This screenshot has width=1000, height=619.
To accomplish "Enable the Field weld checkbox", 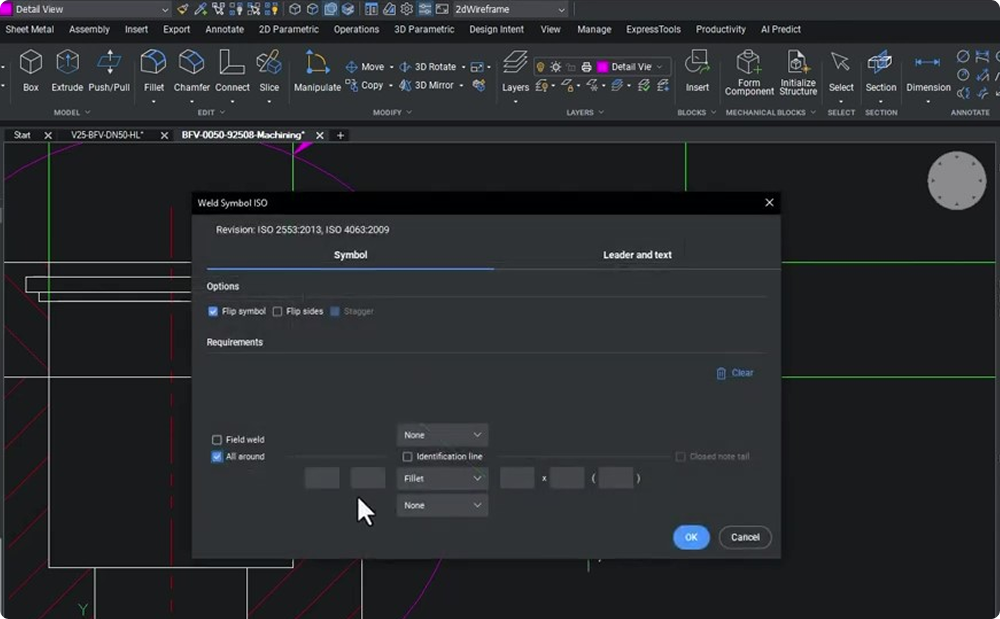I will [x=217, y=440].
